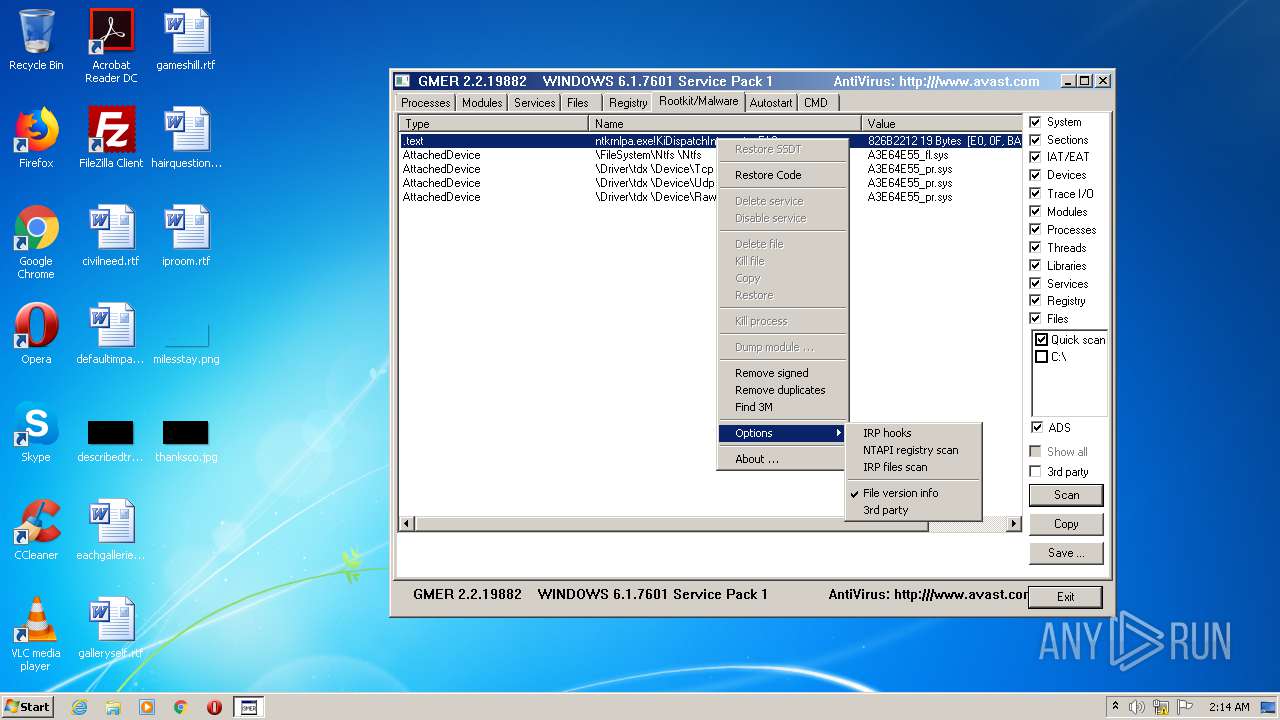Toggle the Registry scan checkbox
The height and width of the screenshot is (720, 1280).
click(x=1035, y=301)
